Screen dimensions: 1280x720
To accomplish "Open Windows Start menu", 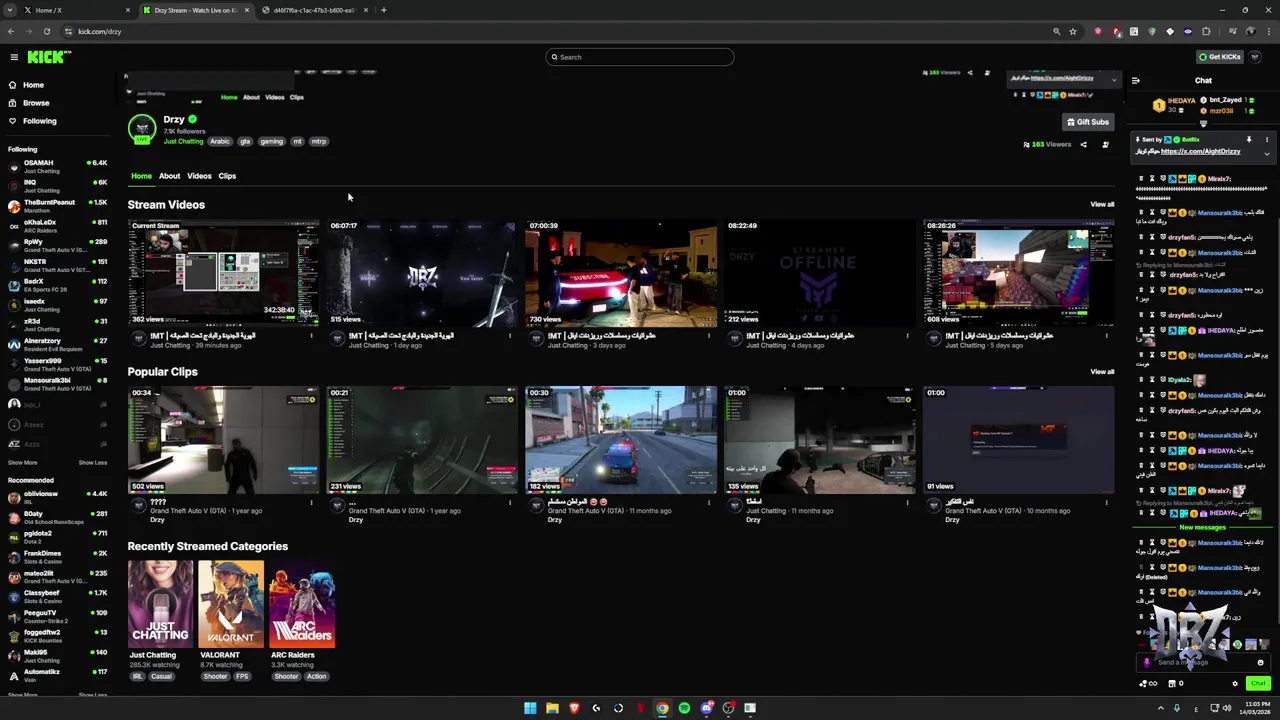I will tap(530, 708).
